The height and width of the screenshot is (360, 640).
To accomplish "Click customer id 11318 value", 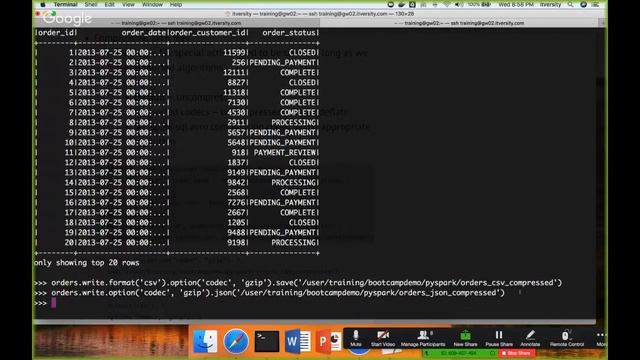I will 234,93.
